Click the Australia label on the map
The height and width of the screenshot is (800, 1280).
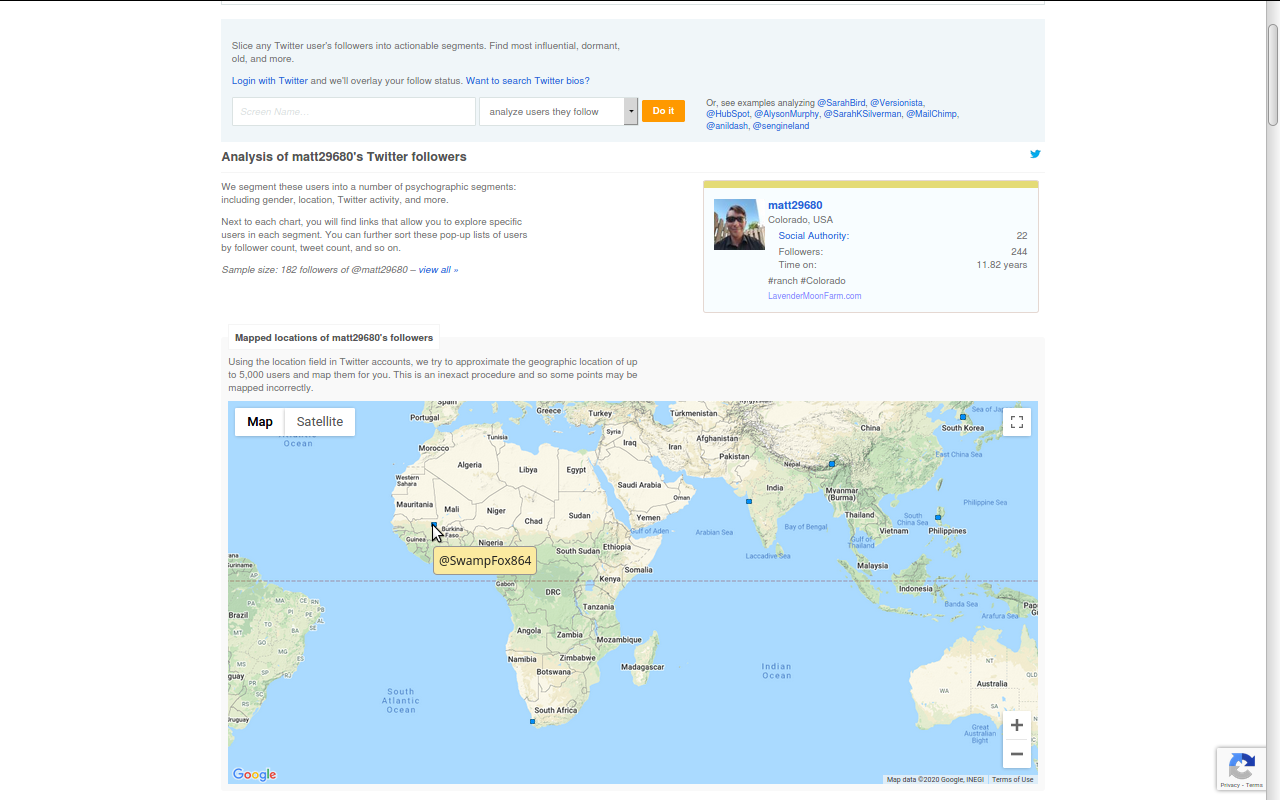pyautogui.click(x=992, y=684)
